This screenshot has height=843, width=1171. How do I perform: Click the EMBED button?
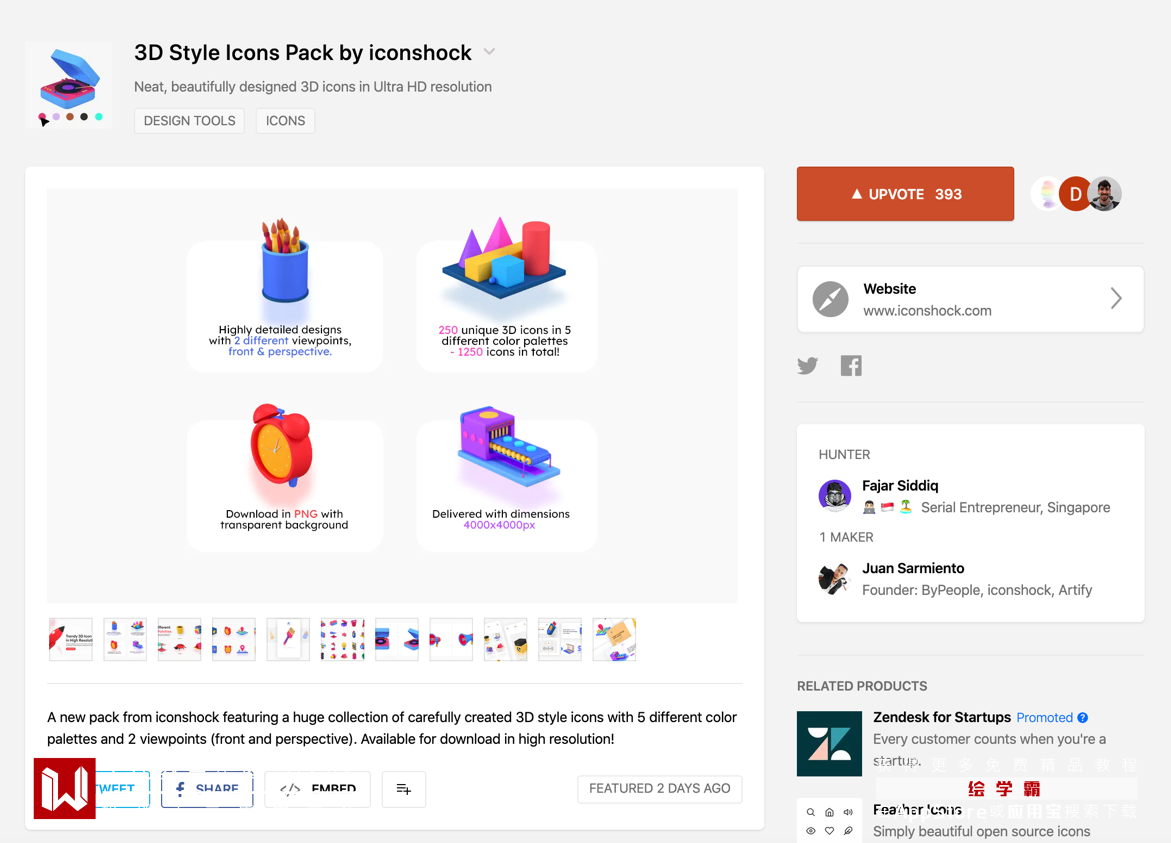(318, 789)
